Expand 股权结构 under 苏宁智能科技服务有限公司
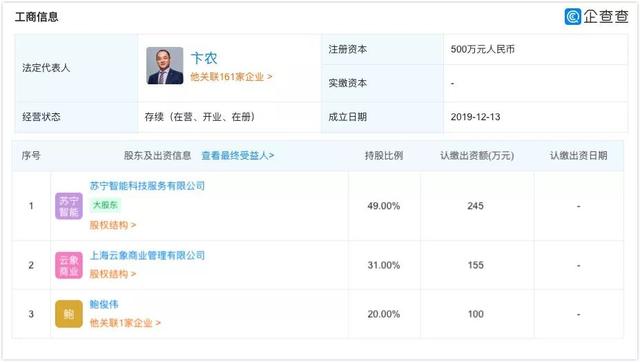This screenshot has width=640, height=362. (113, 225)
